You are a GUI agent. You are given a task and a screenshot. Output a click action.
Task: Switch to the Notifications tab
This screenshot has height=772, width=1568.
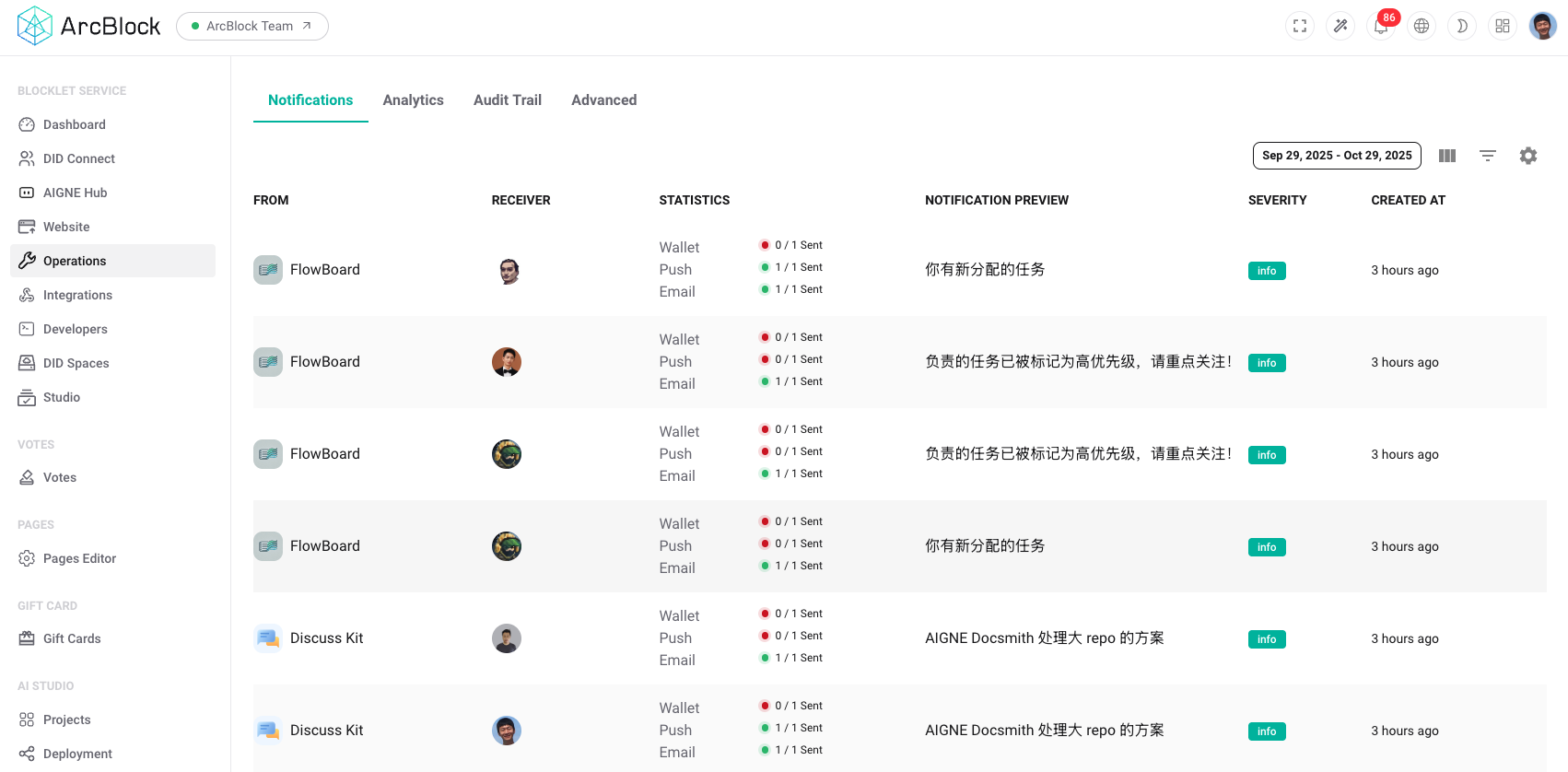(x=310, y=99)
